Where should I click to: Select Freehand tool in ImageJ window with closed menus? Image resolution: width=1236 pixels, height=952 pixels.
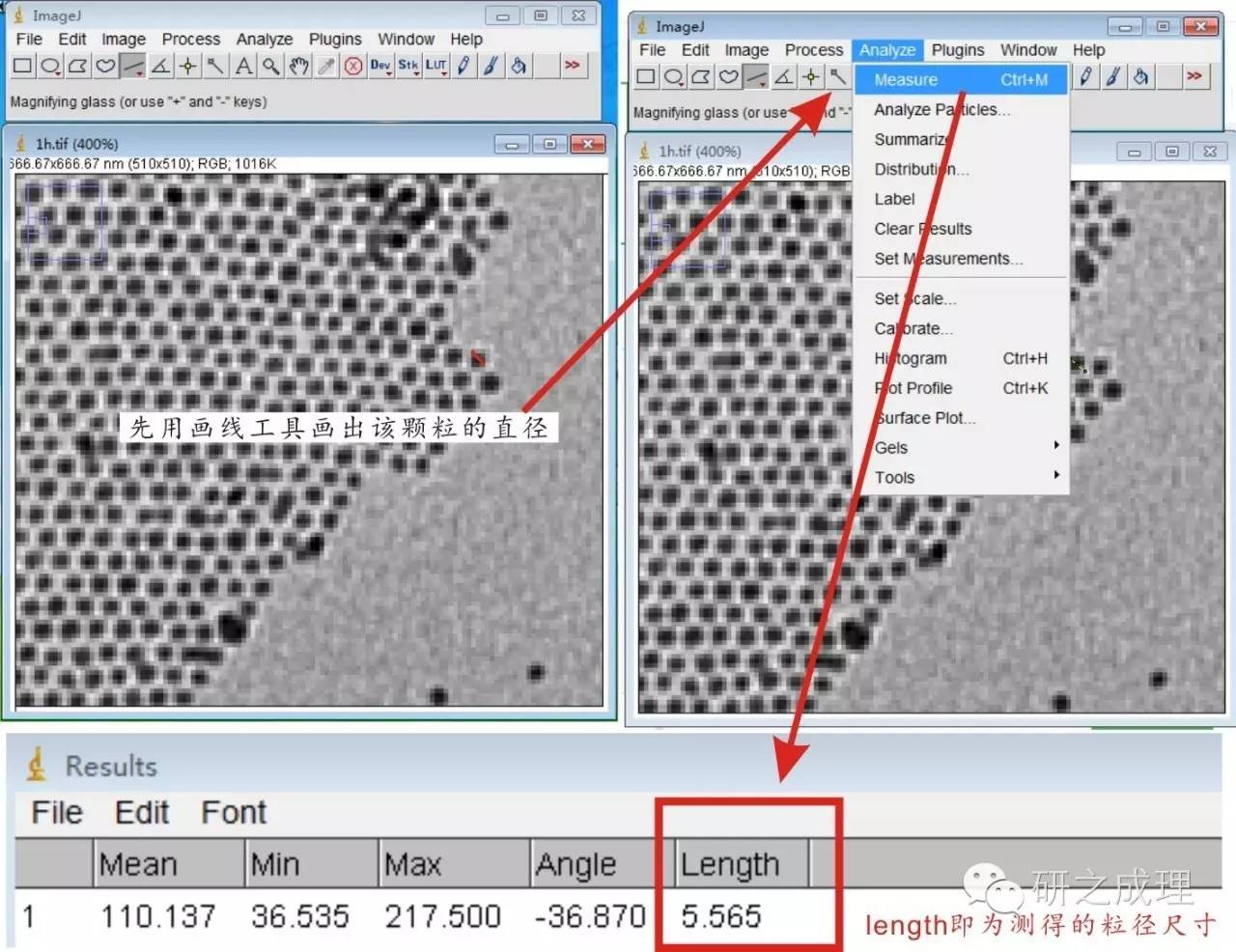105,66
